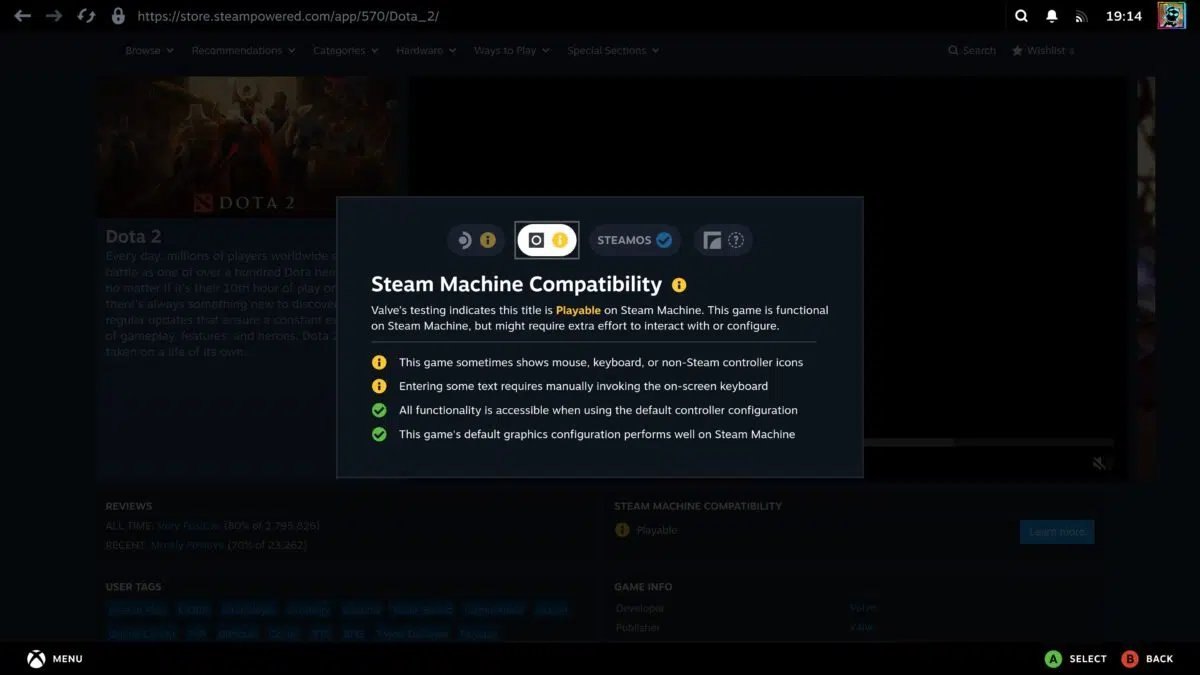The image size is (1200, 675).
Task: Select 'All functionality is accessible' line
Action: (x=598, y=410)
